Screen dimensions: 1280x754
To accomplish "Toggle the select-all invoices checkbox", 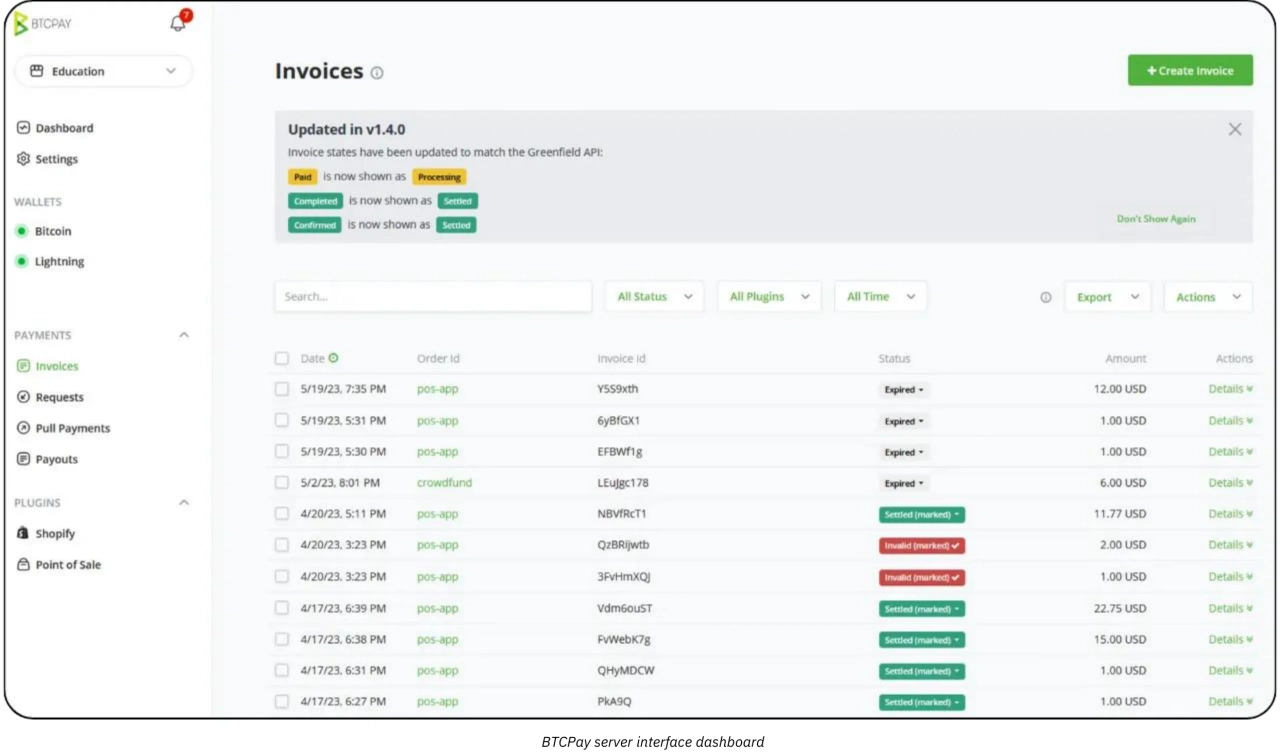I will point(282,358).
